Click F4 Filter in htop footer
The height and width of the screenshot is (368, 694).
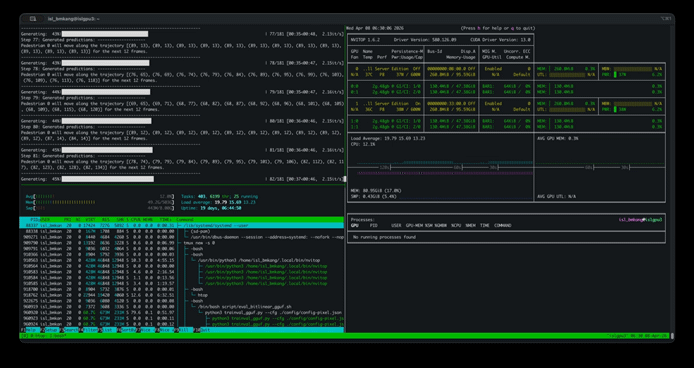pos(89,330)
